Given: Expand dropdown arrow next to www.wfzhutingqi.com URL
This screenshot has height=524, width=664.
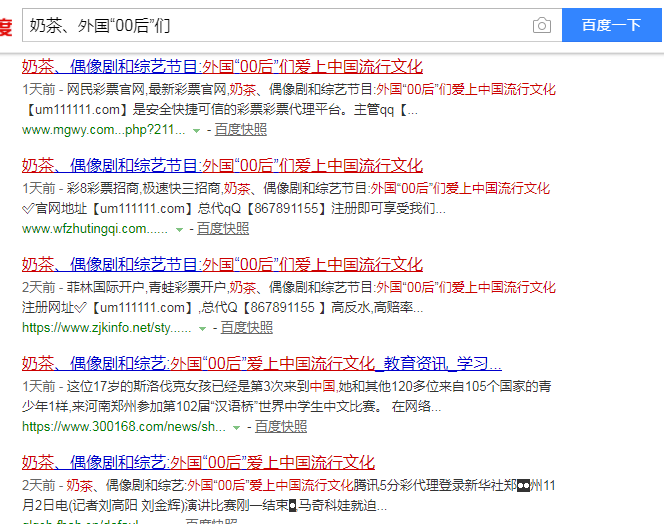Looking at the screenshot, I should 179,230.
